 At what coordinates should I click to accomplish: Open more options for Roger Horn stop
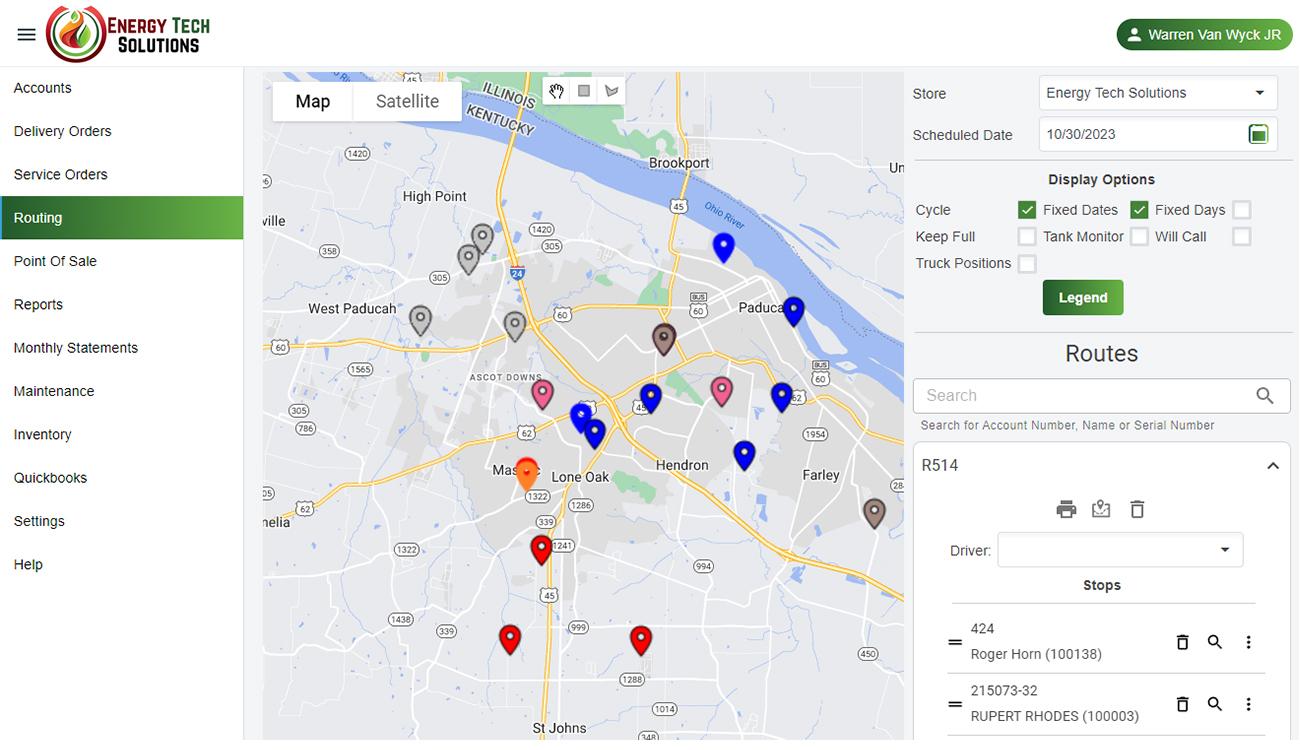(x=1248, y=642)
